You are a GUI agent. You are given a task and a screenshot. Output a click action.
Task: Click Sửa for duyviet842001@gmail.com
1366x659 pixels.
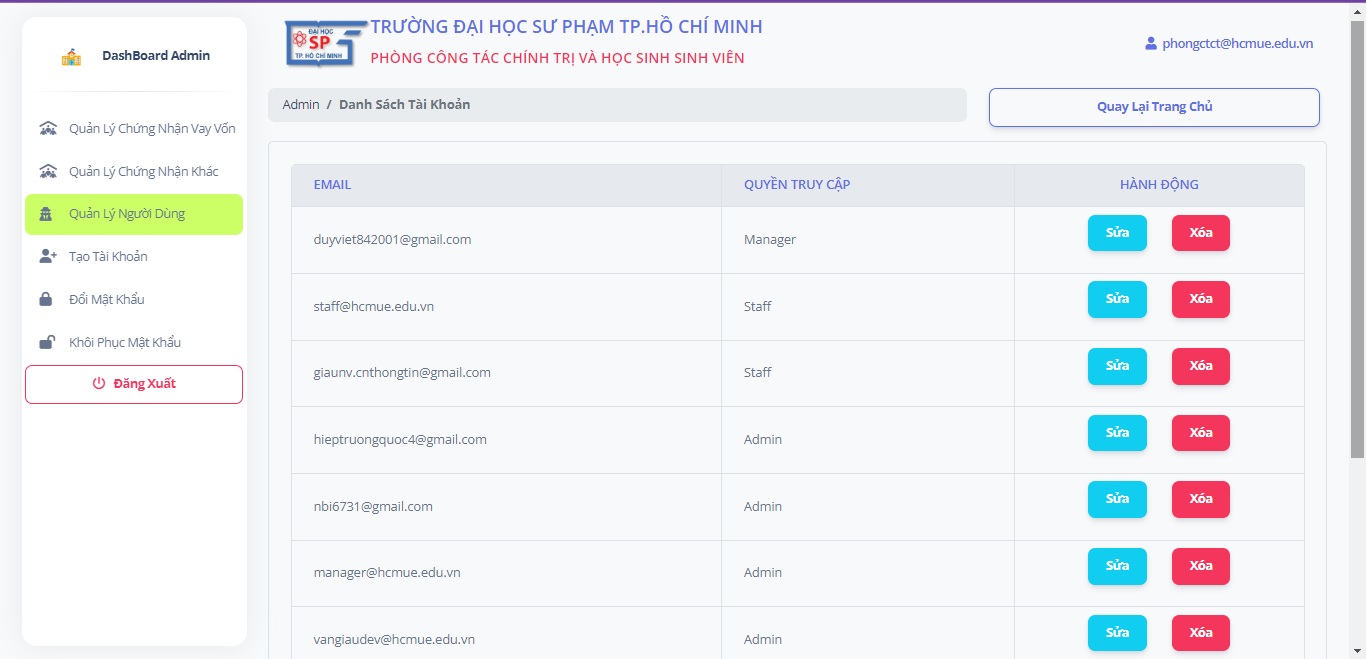[1117, 232]
